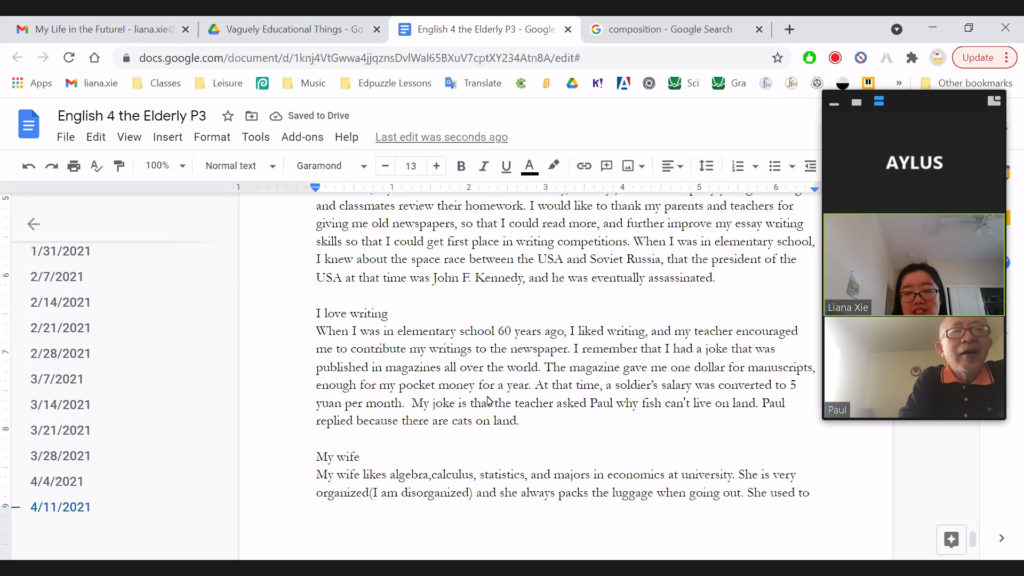
Task: Click the move to folder icon
Action: (x=251, y=116)
